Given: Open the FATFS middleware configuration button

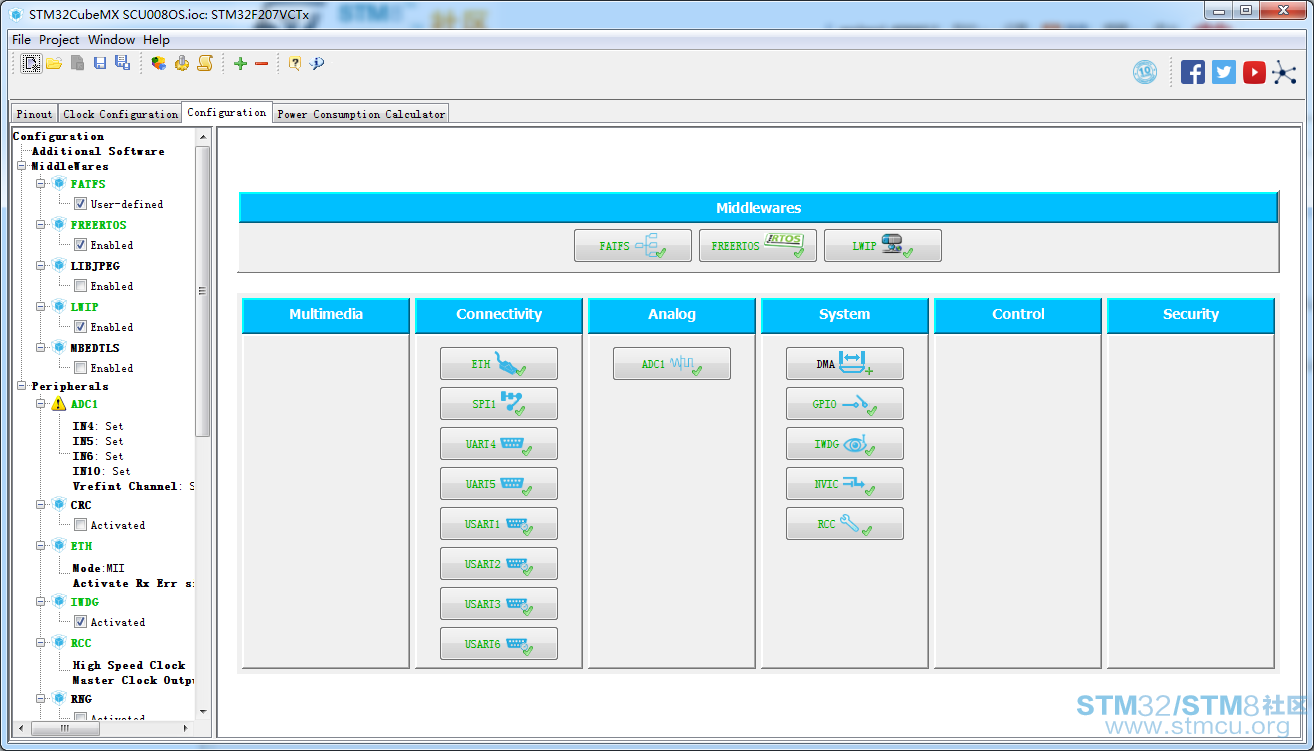Looking at the screenshot, I should coord(633,246).
